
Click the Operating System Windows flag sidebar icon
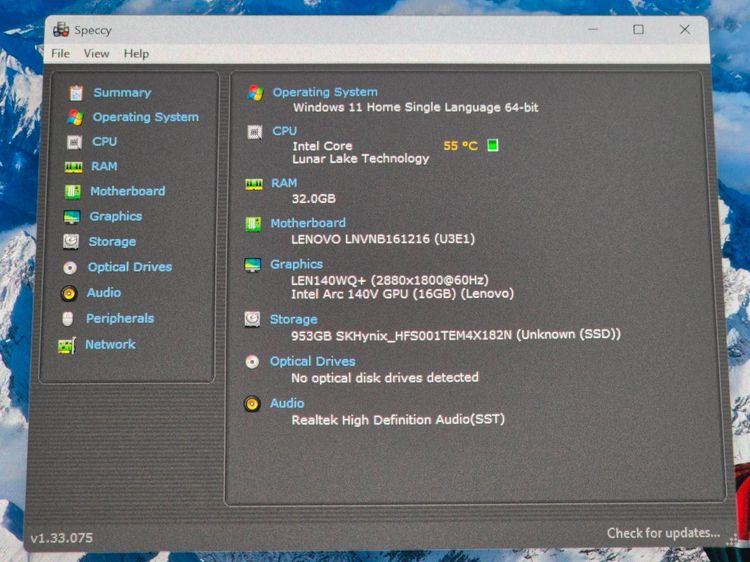pyautogui.click(x=75, y=117)
